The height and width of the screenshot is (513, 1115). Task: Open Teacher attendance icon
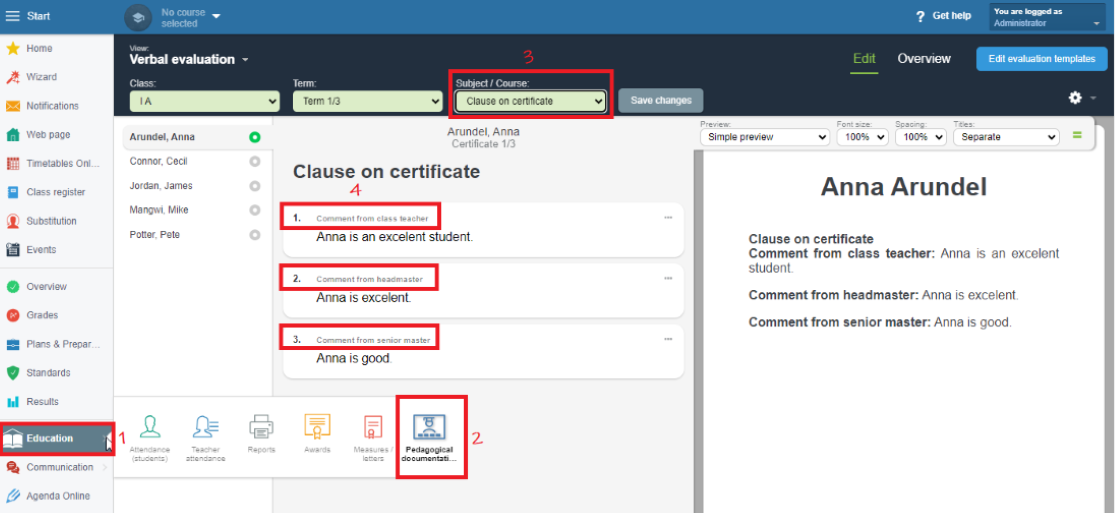(205, 426)
